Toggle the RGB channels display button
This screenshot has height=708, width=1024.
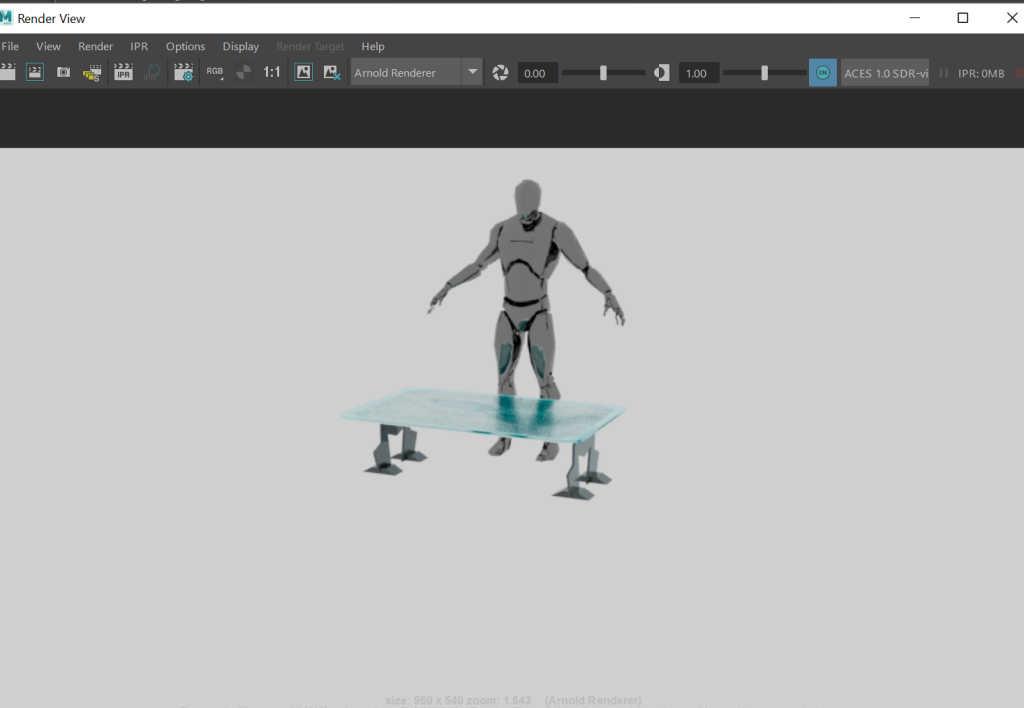215,72
